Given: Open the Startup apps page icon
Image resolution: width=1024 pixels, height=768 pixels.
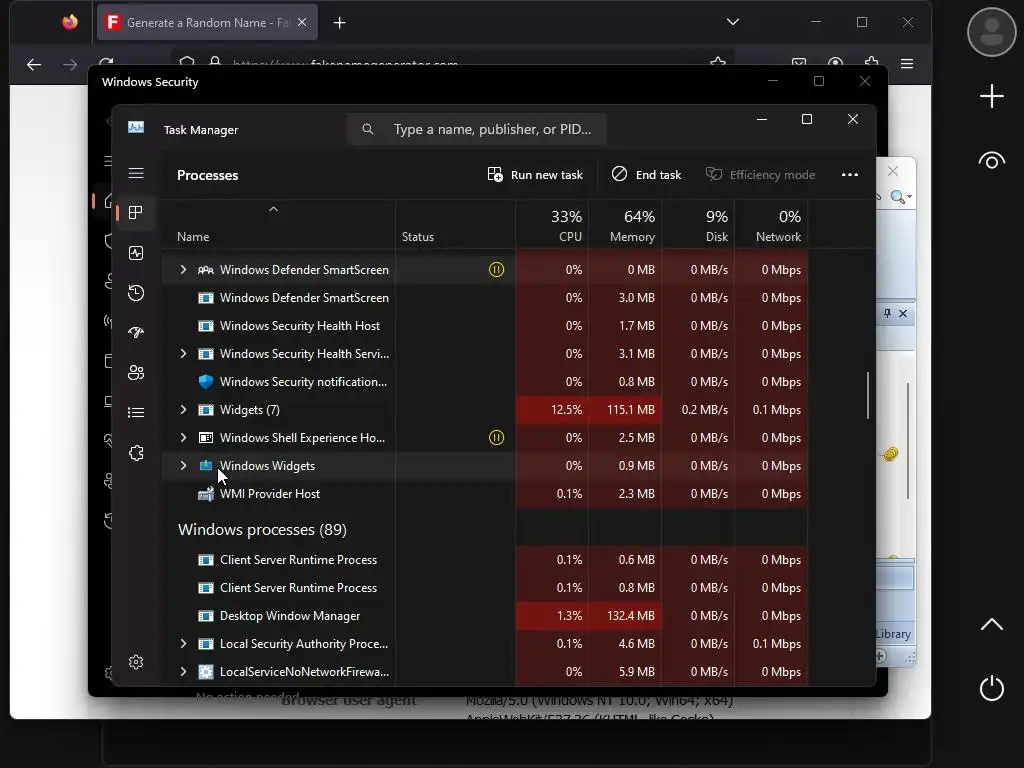Looking at the screenshot, I should point(136,332).
